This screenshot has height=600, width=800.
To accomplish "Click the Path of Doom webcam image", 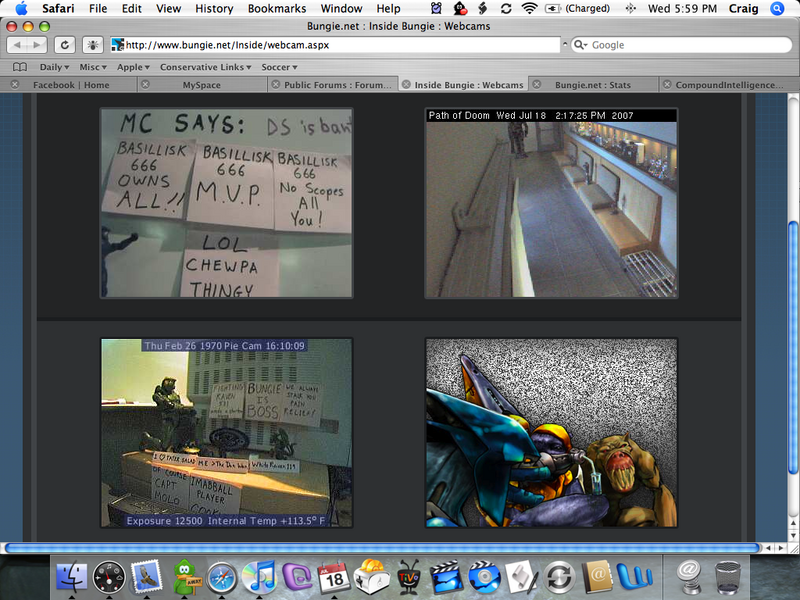I will click(551, 204).
